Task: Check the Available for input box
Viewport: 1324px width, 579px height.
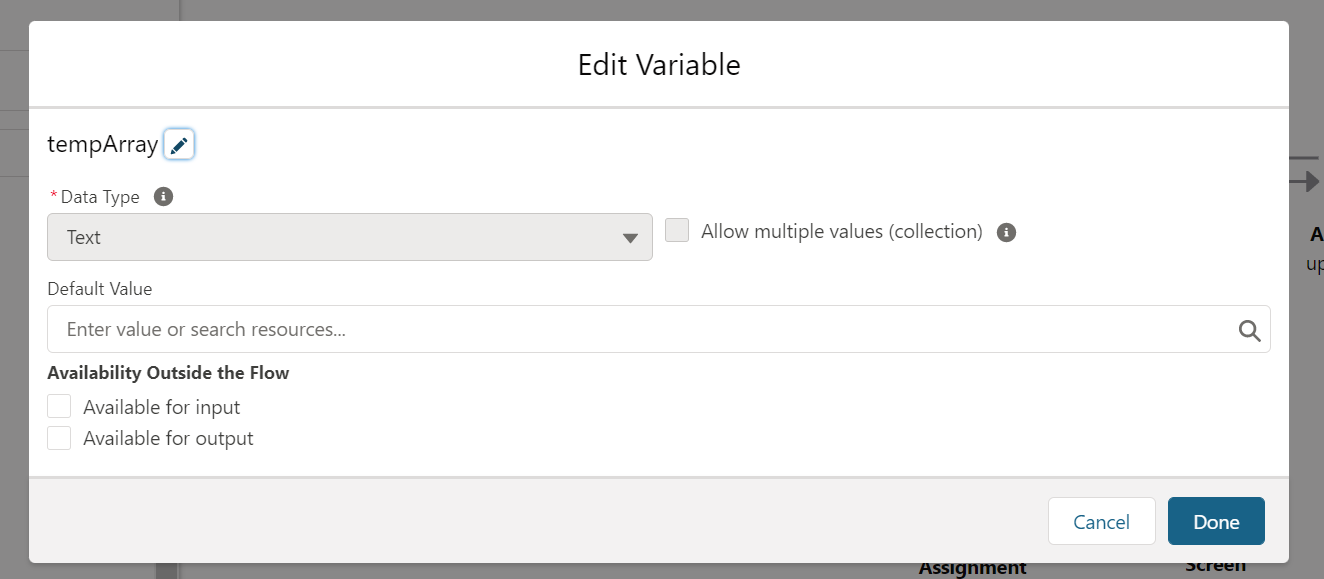Action: pos(59,406)
